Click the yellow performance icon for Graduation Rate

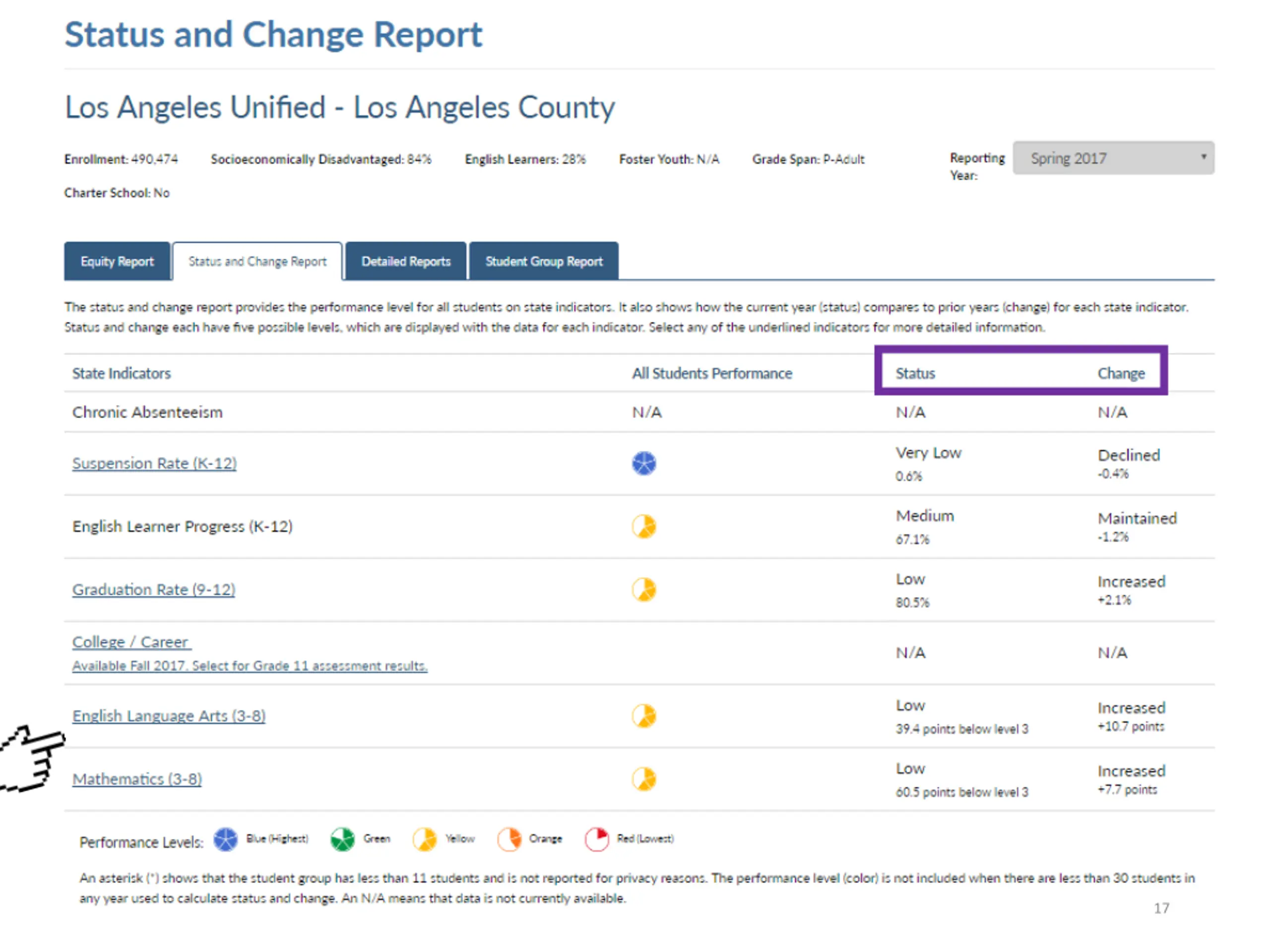click(x=643, y=590)
